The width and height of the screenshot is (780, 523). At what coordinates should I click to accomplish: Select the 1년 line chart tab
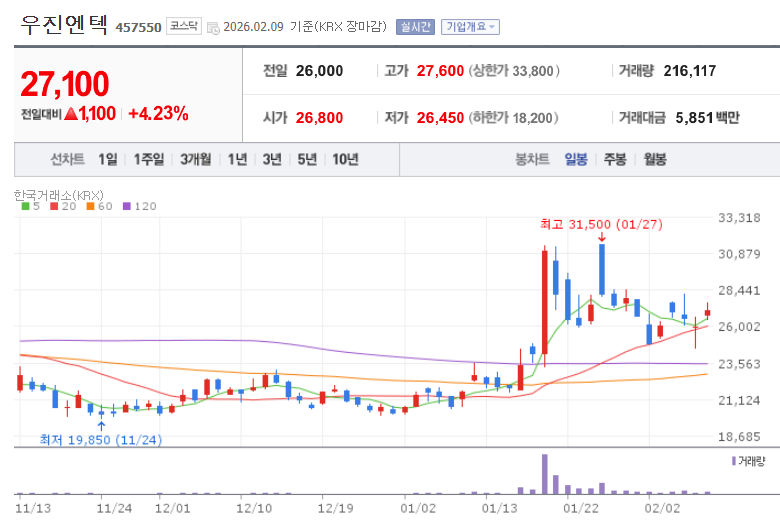pyautogui.click(x=237, y=159)
